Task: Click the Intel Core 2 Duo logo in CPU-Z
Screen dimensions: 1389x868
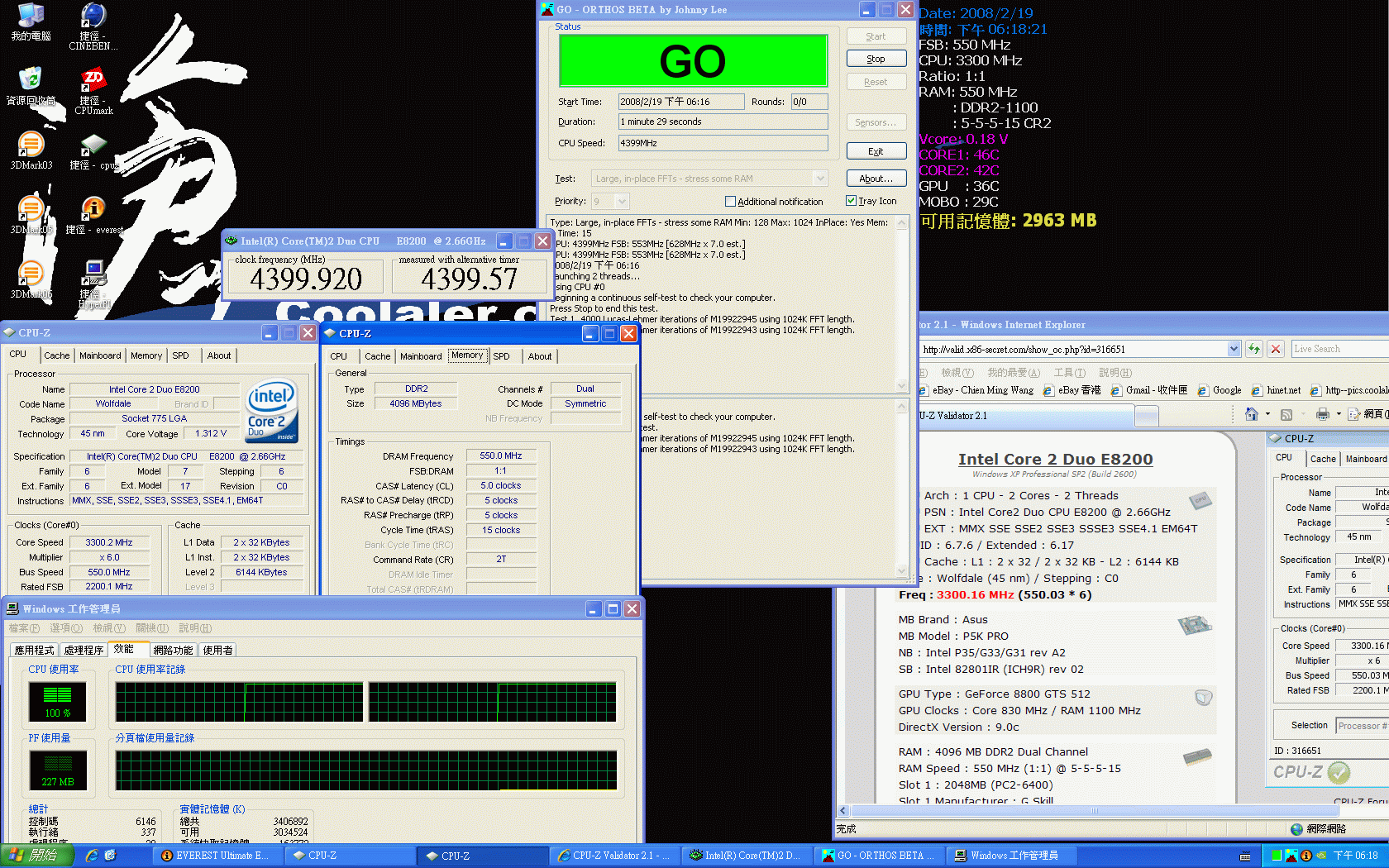Action: pyautogui.click(x=271, y=412)
